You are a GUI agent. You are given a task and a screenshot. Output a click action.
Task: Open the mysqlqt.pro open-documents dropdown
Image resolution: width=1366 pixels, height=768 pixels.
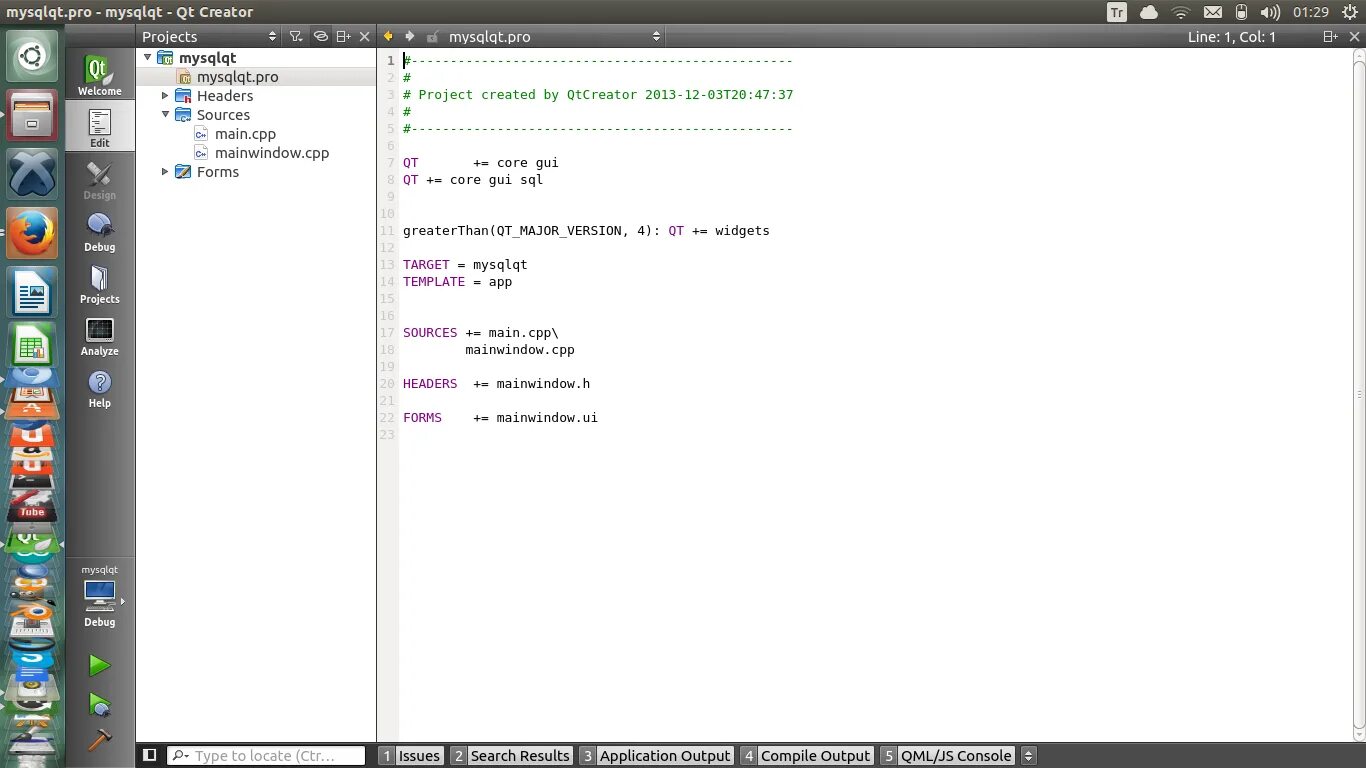tap(554, 36)
